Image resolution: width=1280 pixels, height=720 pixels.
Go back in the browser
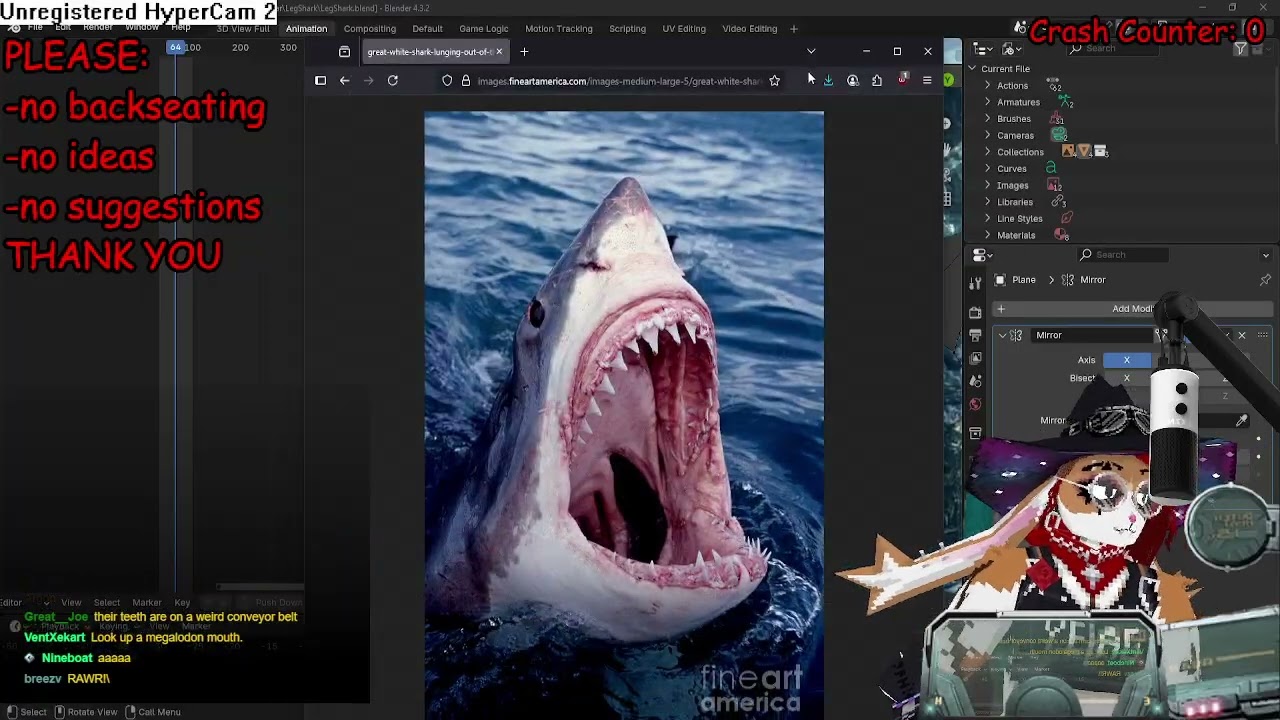point(344,81)
